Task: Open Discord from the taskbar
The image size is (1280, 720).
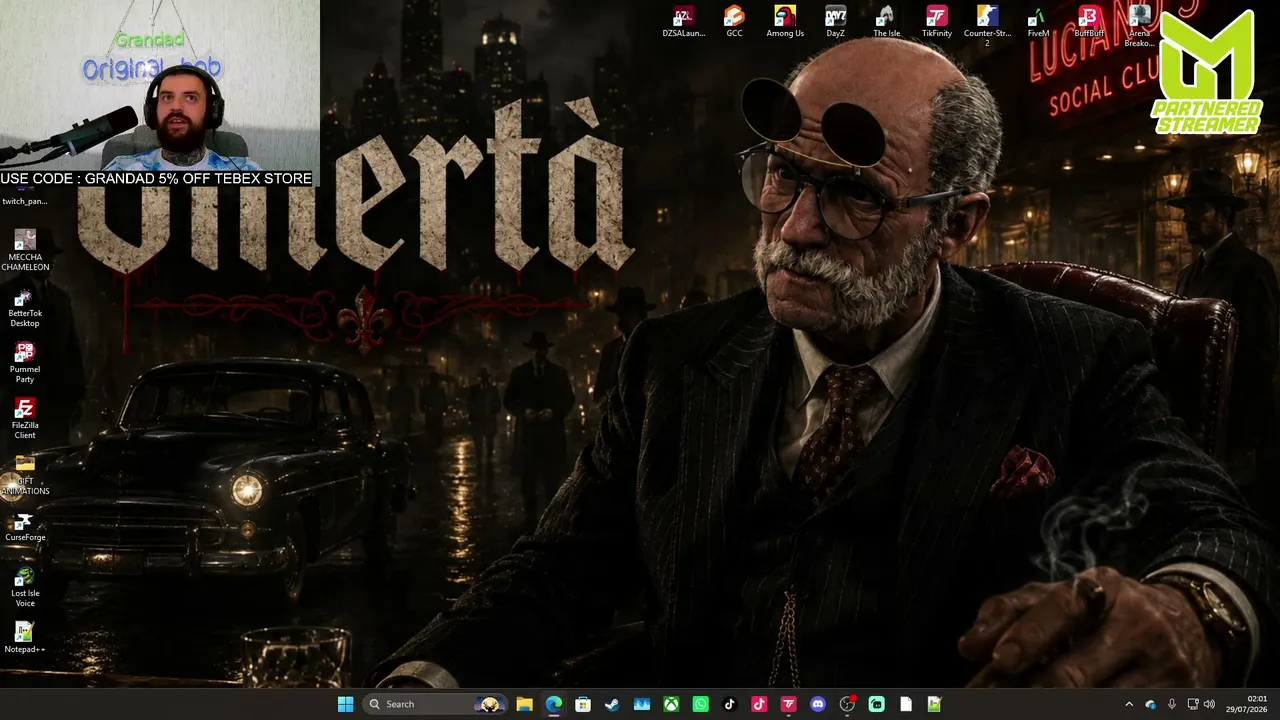Action: tap(818, 704)
